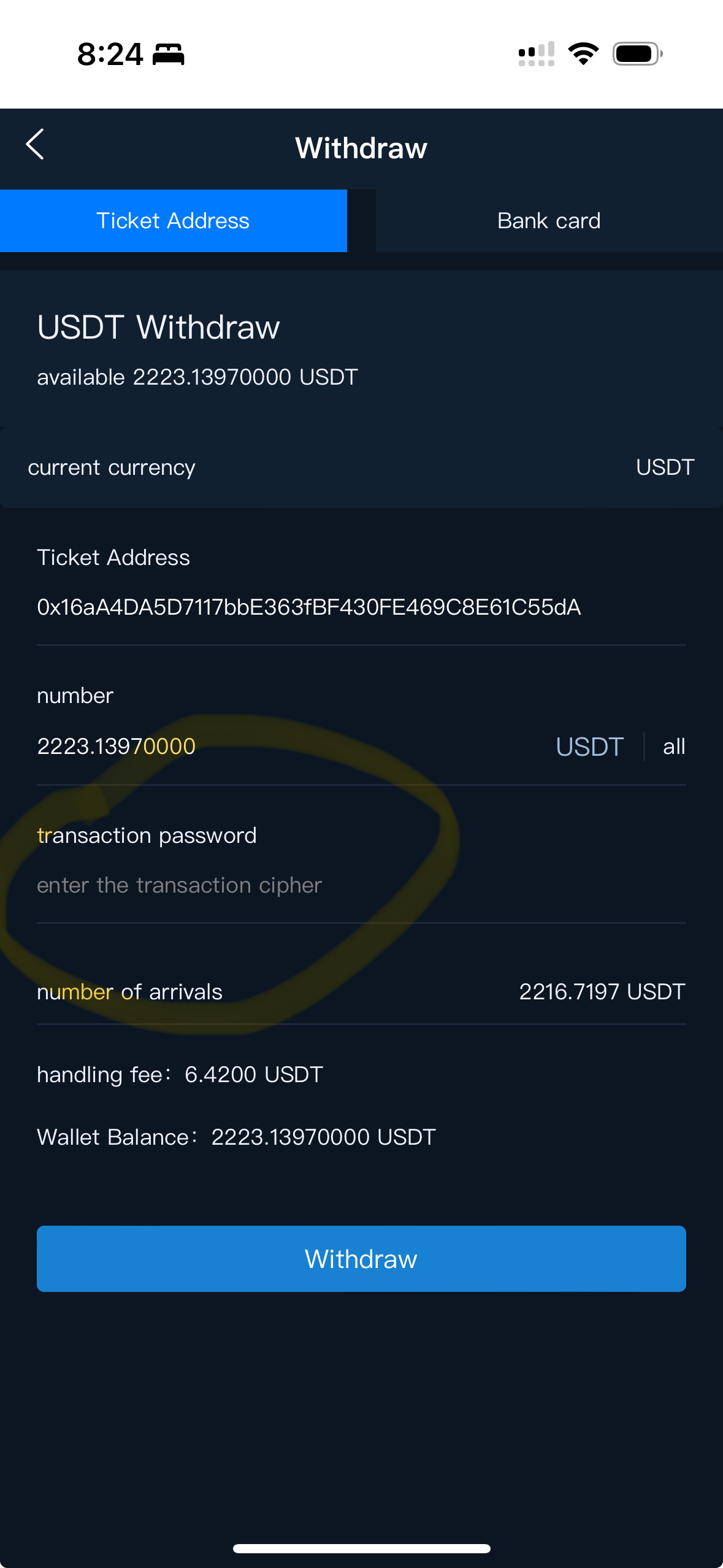The image size is (723, 1568).
Task: Tap the Wallet Balance line
Action: tap(236, 1137)
